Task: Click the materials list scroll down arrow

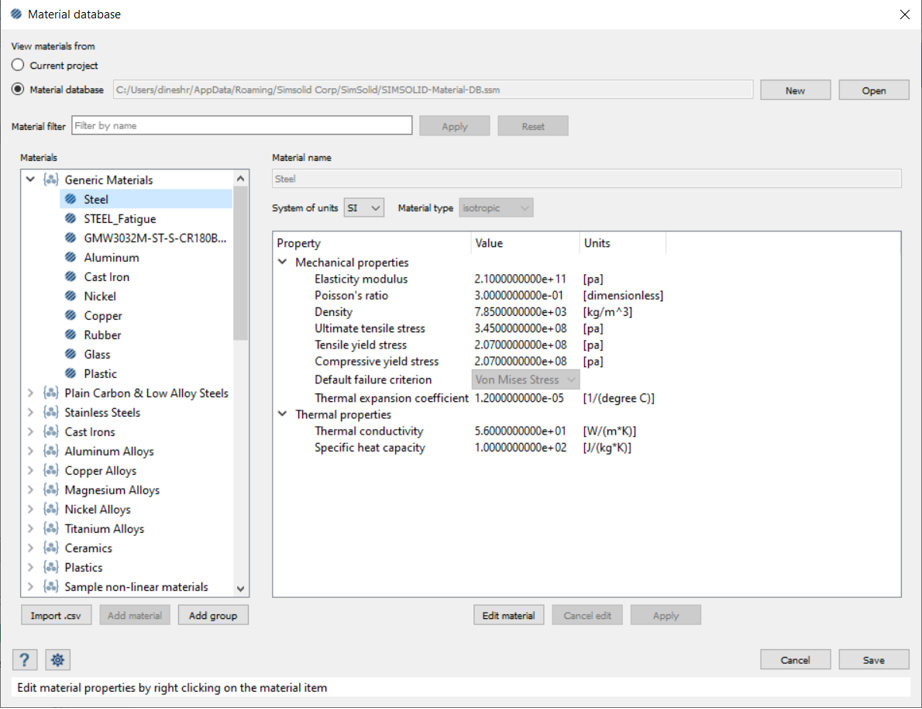Action: click(x=240, y=589)
